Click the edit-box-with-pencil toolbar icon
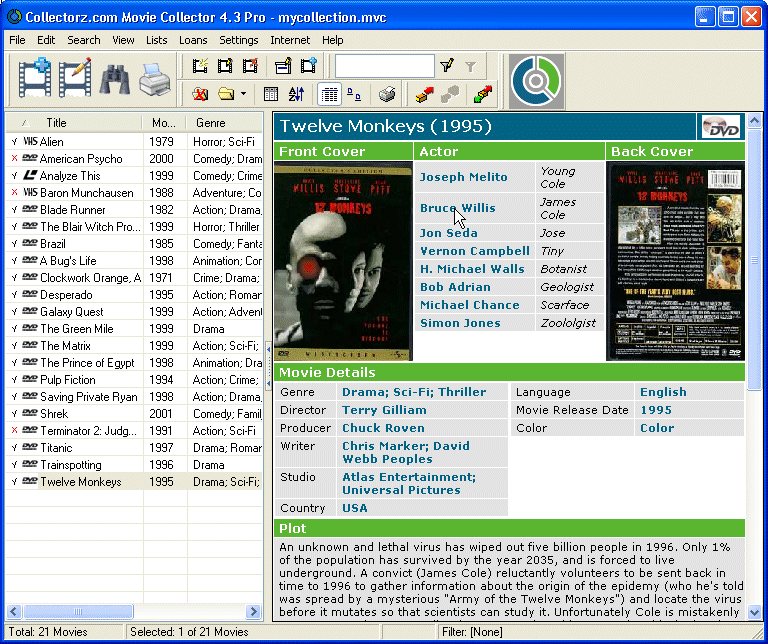This screenshot has height=644, width=768. (283, 66)
